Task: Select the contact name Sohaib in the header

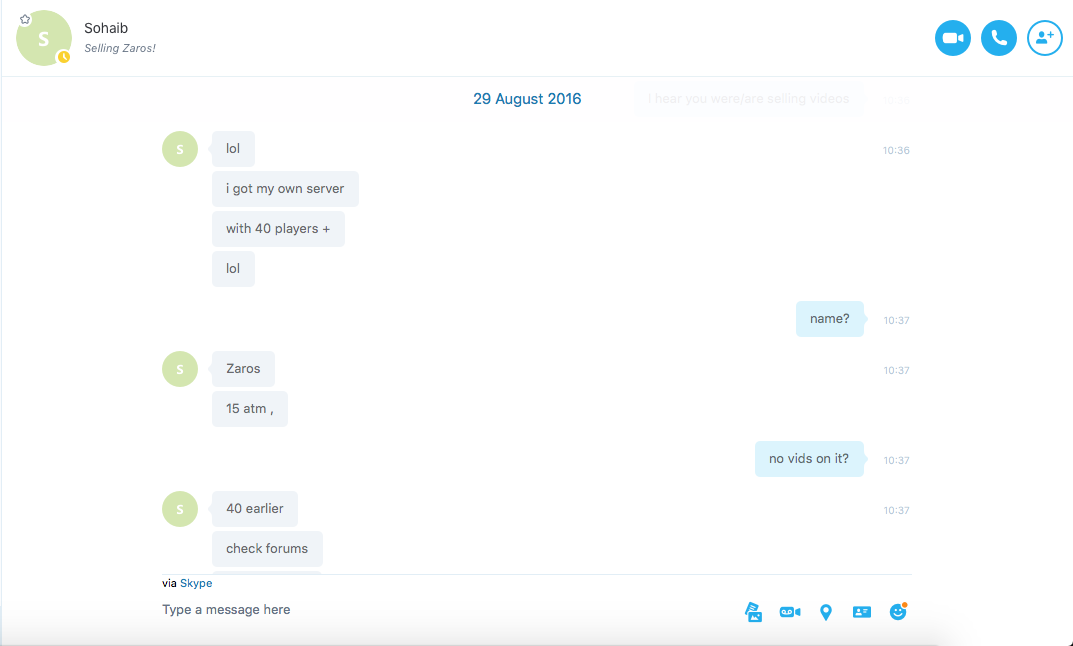Action: coord(106,28)
